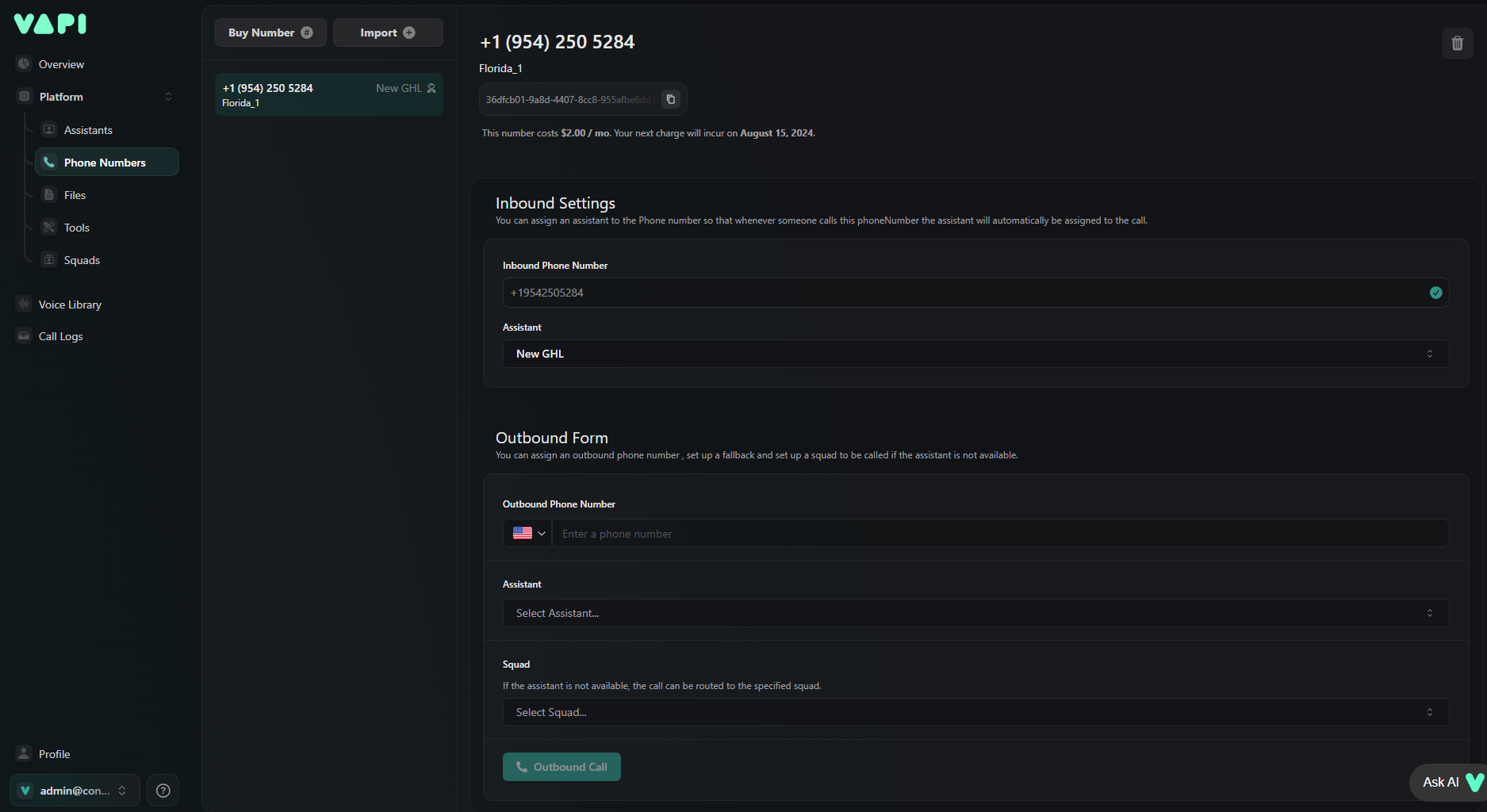Click the VAPI logo
This screenshot has height=812, width=1487.
[50, 24]
